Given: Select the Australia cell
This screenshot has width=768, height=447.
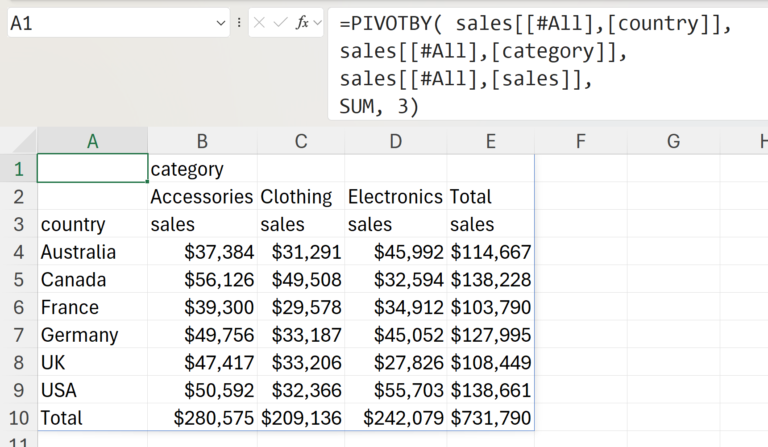Looking at the screenshot, I should point(92,252).
